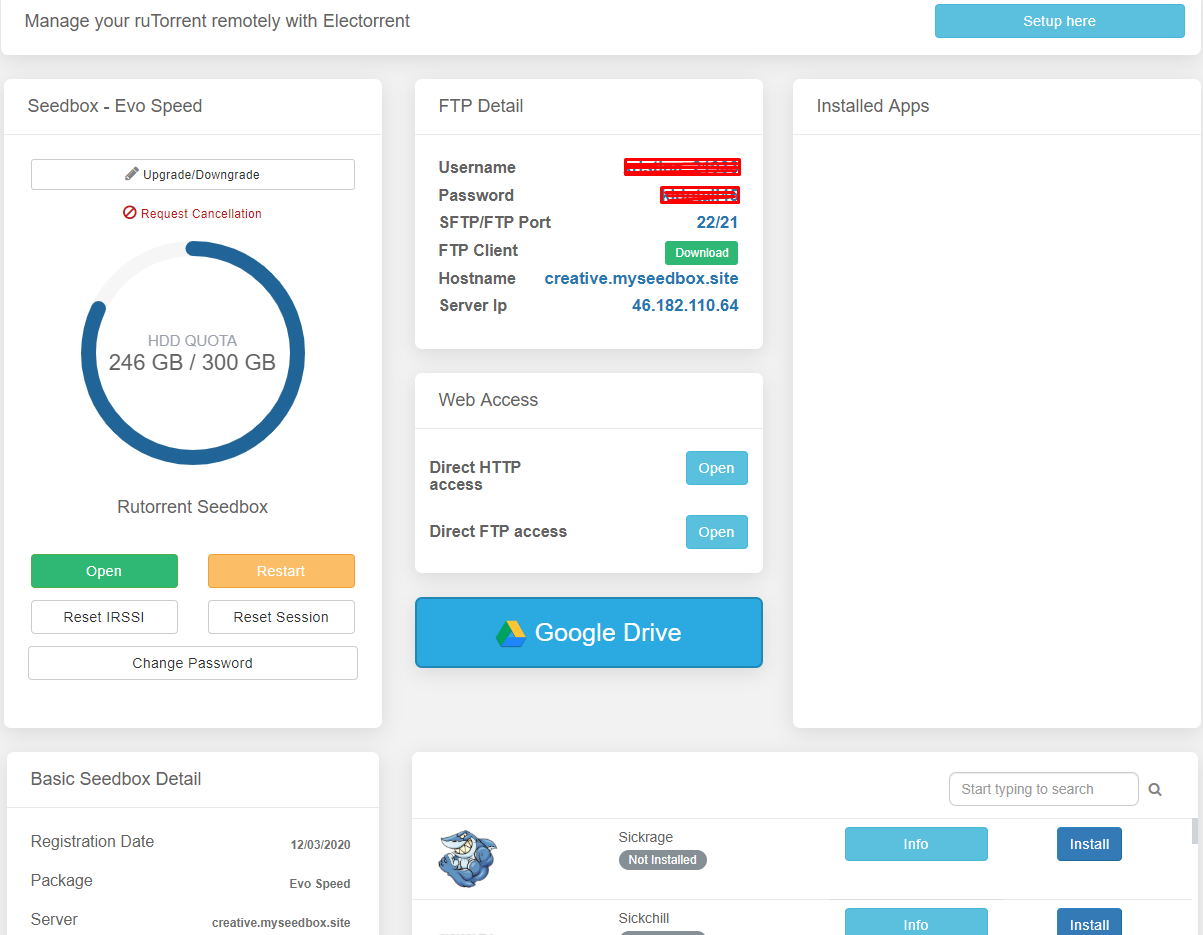View Info for Sickrage
The image size is (1203, 935).
pos(916,844)
